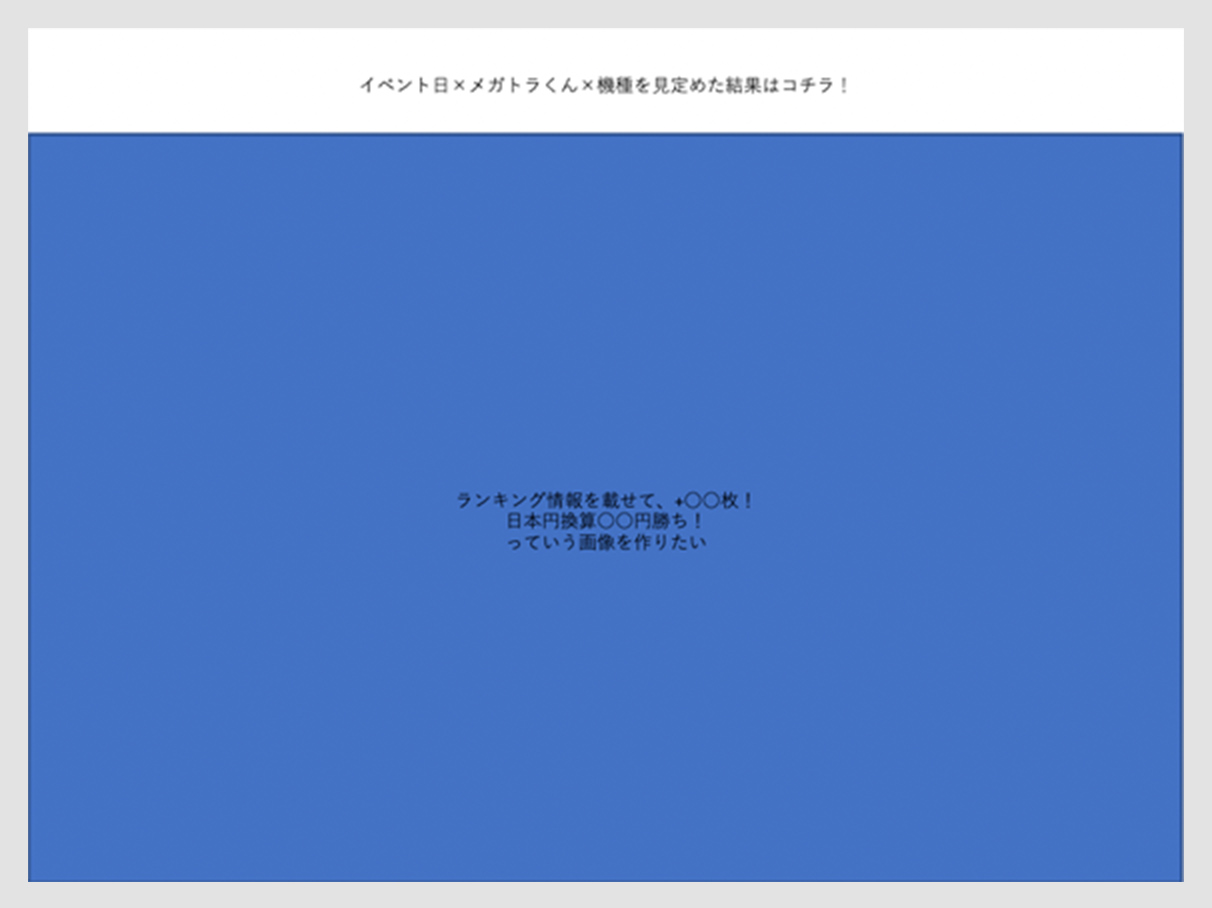This screenshot has height=908, width=1212.
Task: Click the first × symbol in the heading
Action: pos(459,86)
